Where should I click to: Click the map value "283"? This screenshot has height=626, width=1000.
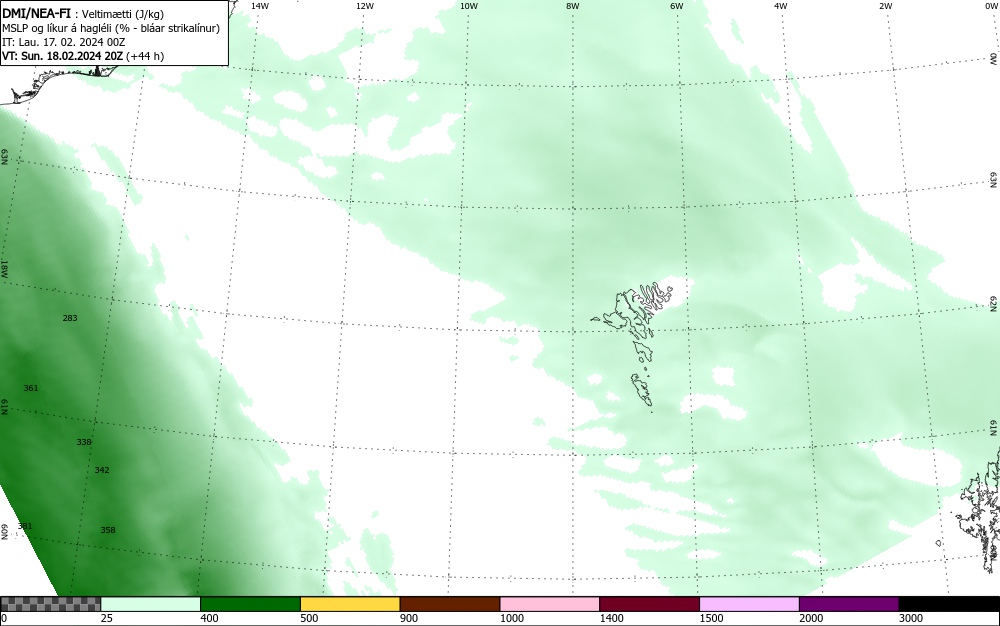pos(70,317)
